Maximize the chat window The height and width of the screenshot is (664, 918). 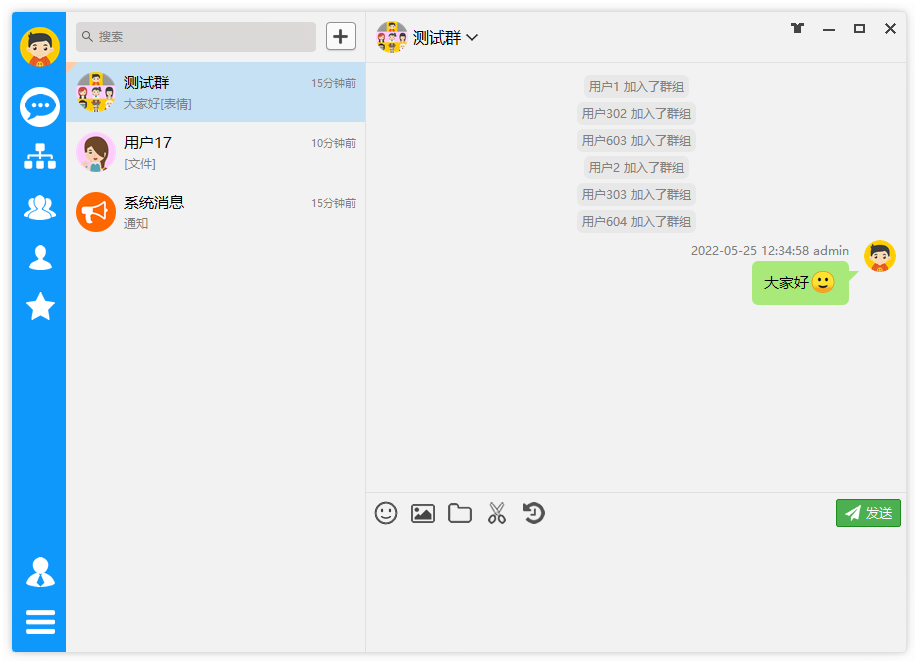859,28
